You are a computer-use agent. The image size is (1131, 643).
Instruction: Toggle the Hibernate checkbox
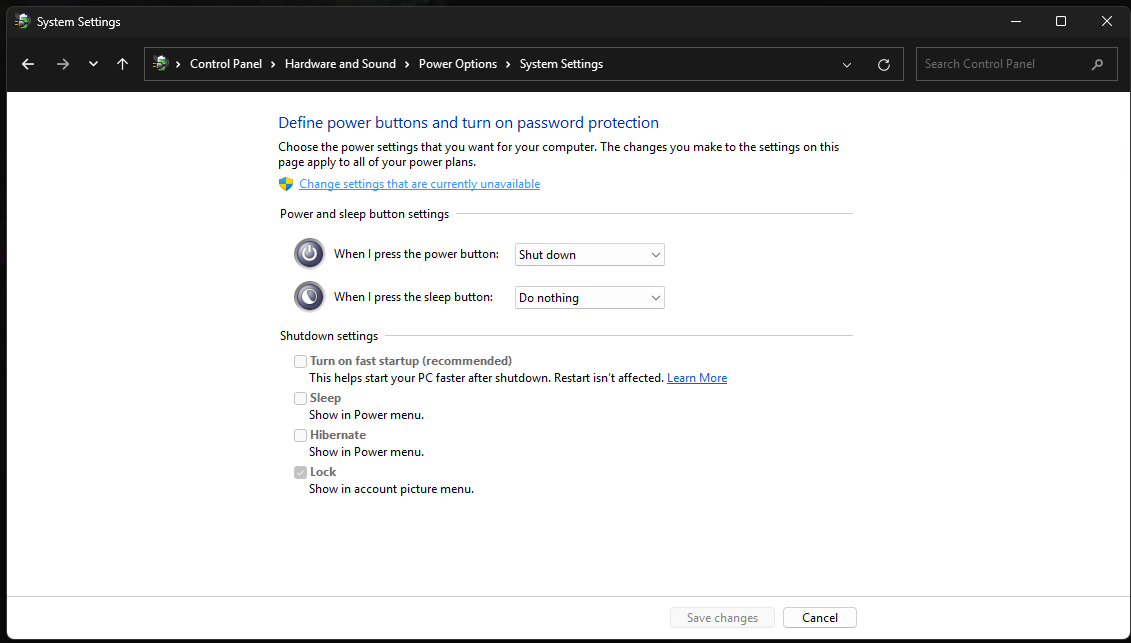point(300,435)
